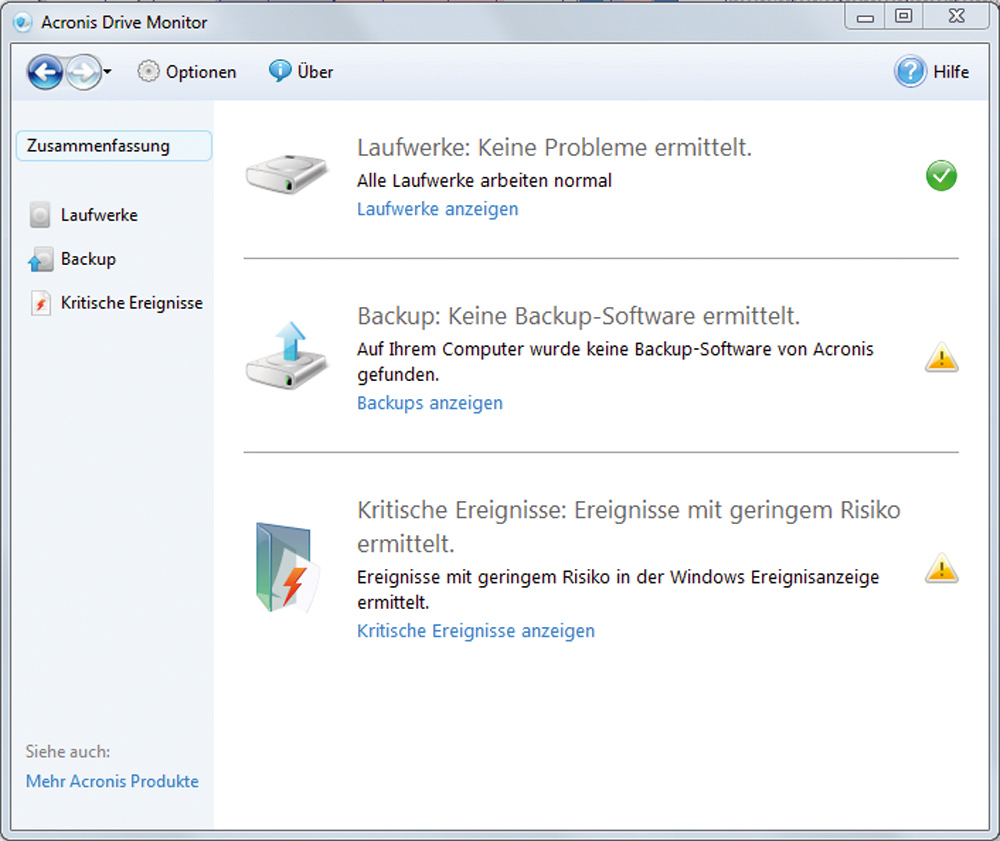Click the blue back arrow button
Viewport: 1000px width, 841px height.
pos(45,72)
